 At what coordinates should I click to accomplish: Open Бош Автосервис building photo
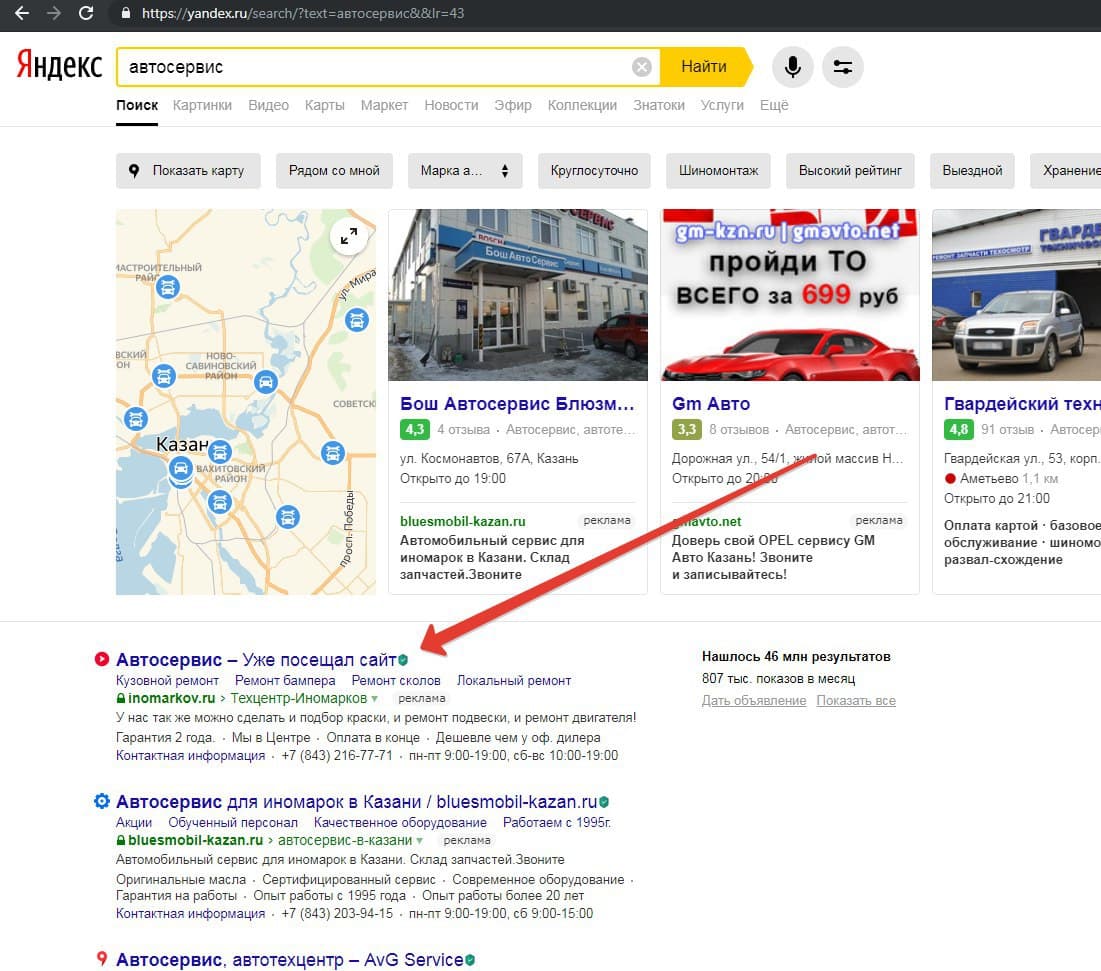pyautogui.click(x=517, y=295)
